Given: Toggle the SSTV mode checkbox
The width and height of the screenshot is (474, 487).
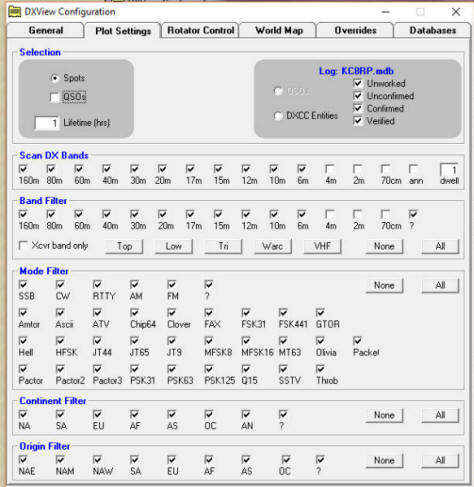Looking at the screenshot, I should tap(283, 369).
